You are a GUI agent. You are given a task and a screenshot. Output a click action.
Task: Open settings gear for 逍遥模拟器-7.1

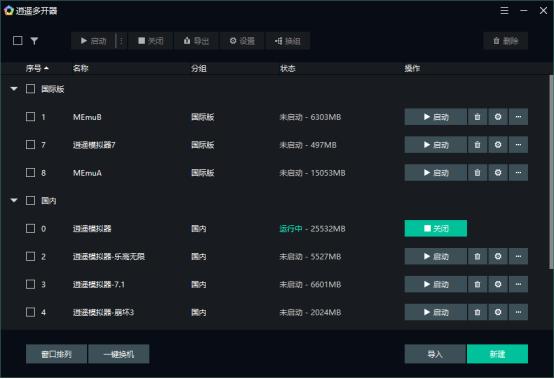(498, 284)
